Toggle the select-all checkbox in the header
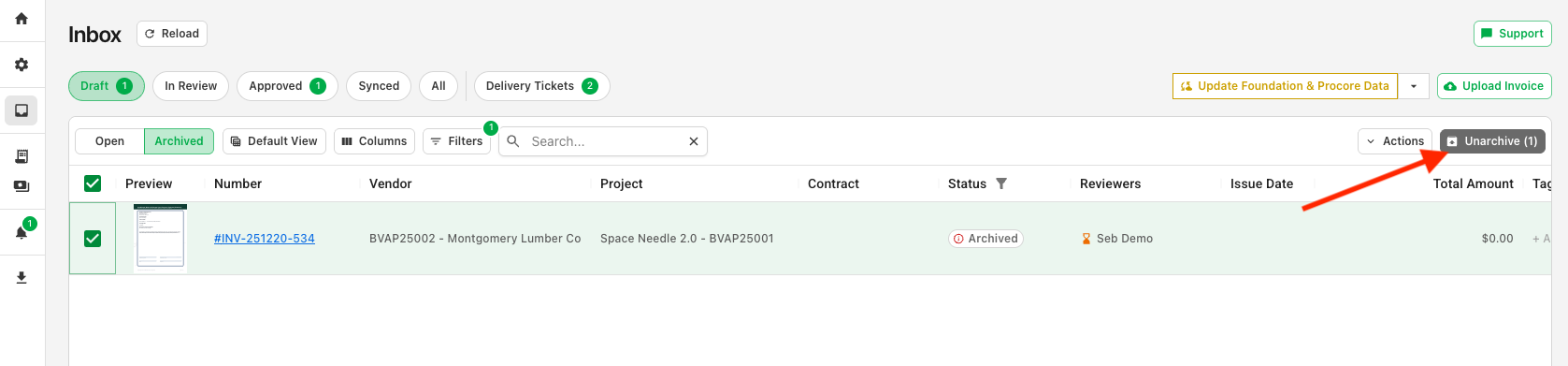Image resolution: width=1568 pixels, height=366 pixels. pos(93,183)
